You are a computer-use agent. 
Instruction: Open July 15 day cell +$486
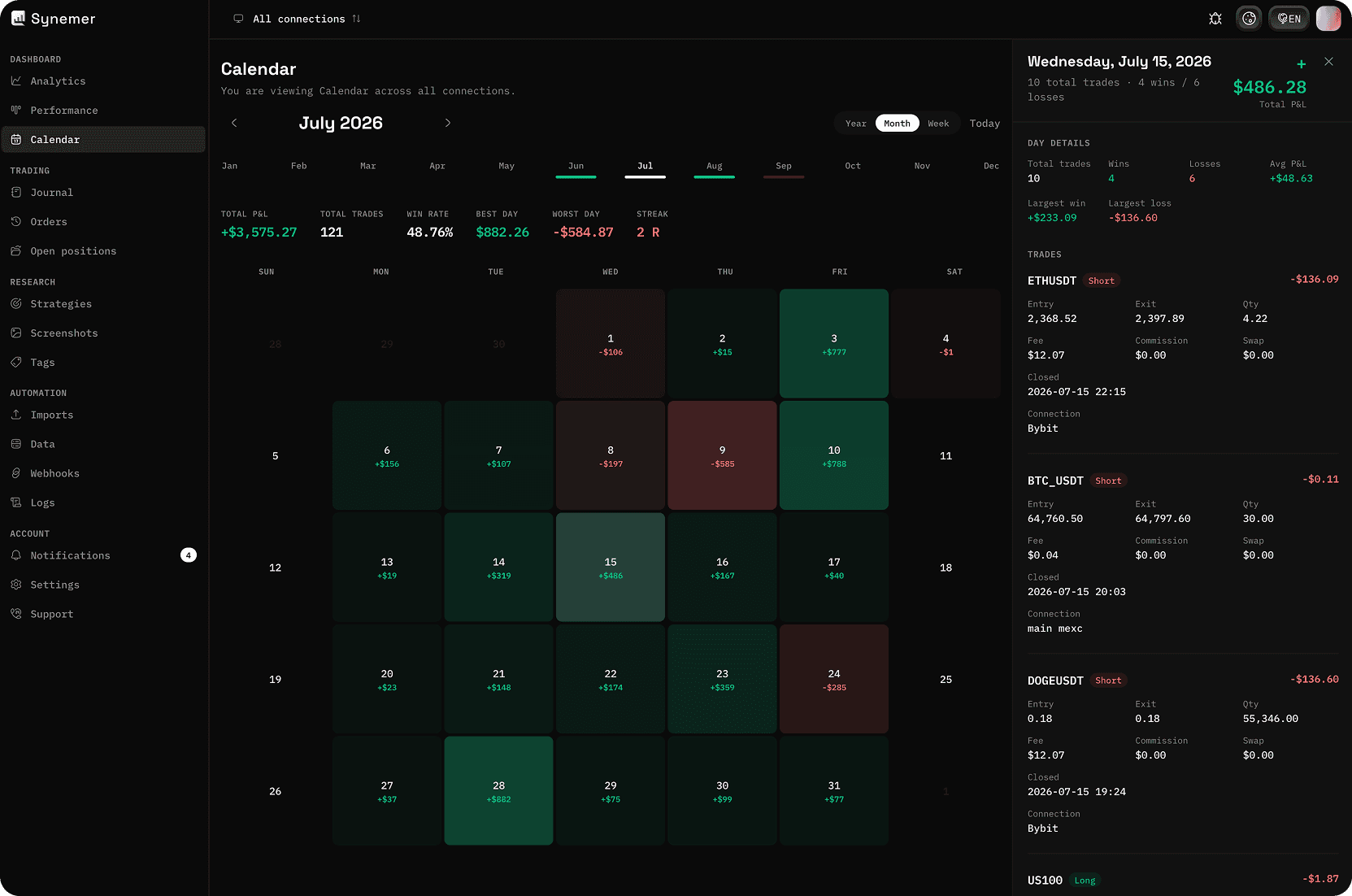click(611, 568)
